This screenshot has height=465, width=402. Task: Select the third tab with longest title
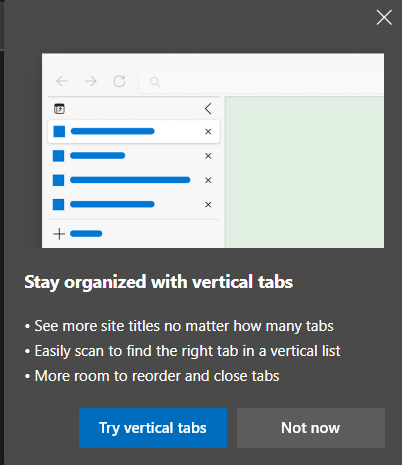point(134,180)
